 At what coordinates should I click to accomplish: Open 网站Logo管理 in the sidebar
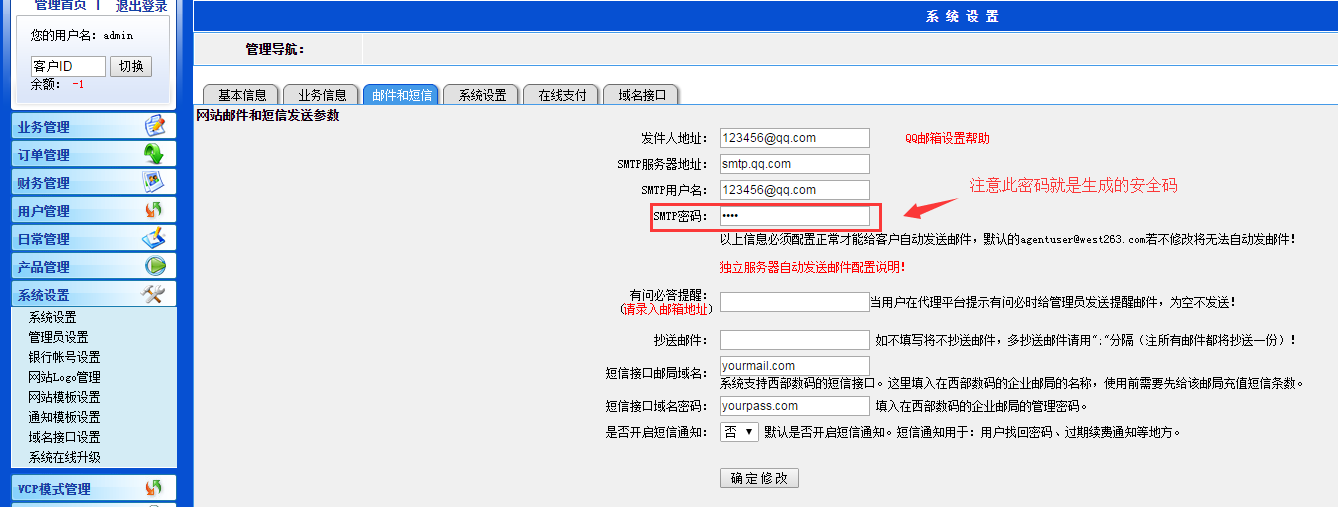(64, 377)
